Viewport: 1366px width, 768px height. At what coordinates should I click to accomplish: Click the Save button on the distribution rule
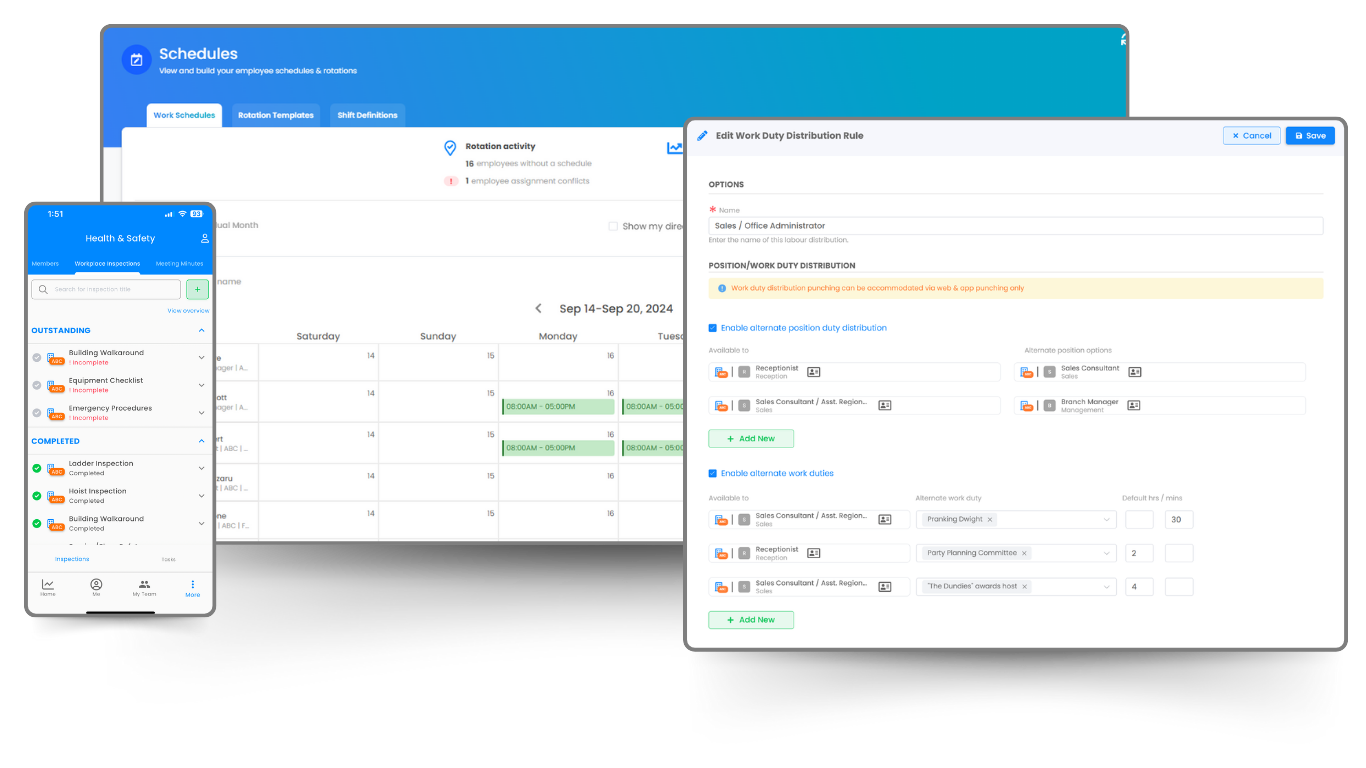1310,135
